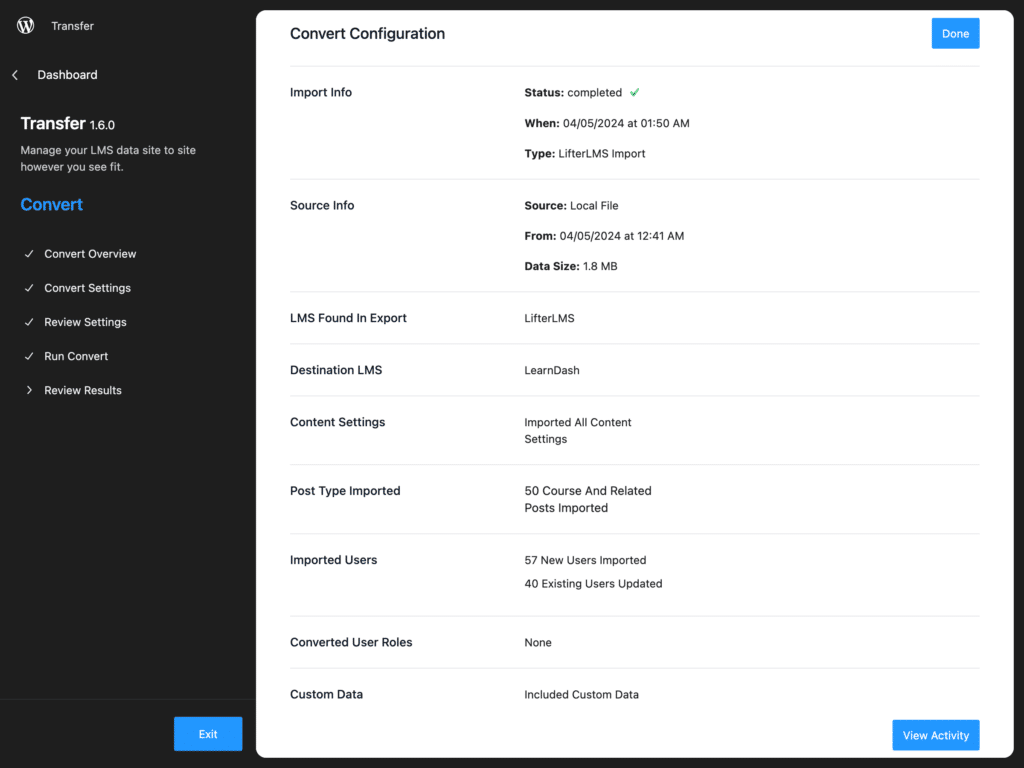The width and height of the screenshot is (1024, 768).
Task: Click the Done button
Action: click(955, 33)
